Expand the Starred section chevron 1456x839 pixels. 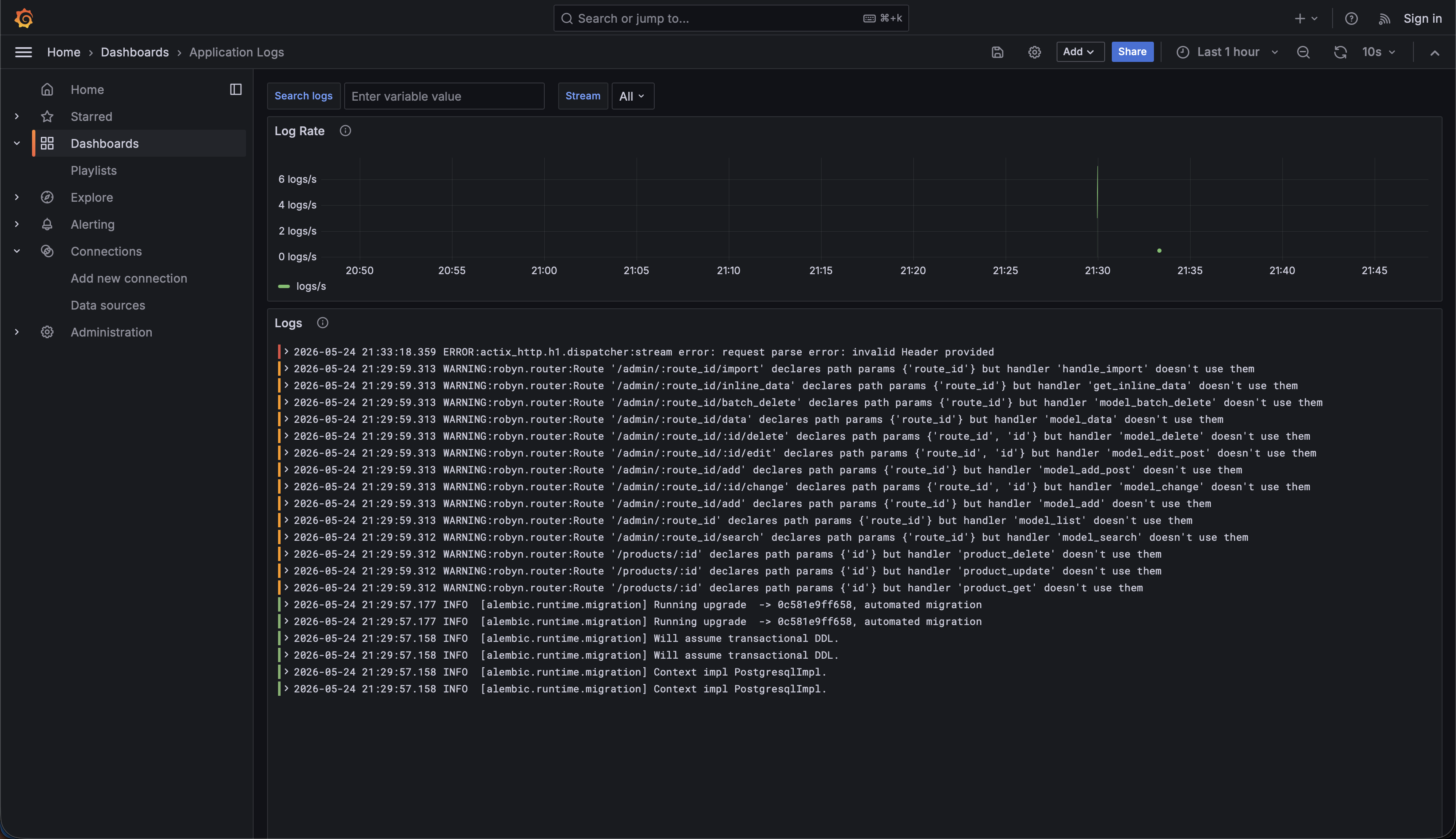coord(17,116)
